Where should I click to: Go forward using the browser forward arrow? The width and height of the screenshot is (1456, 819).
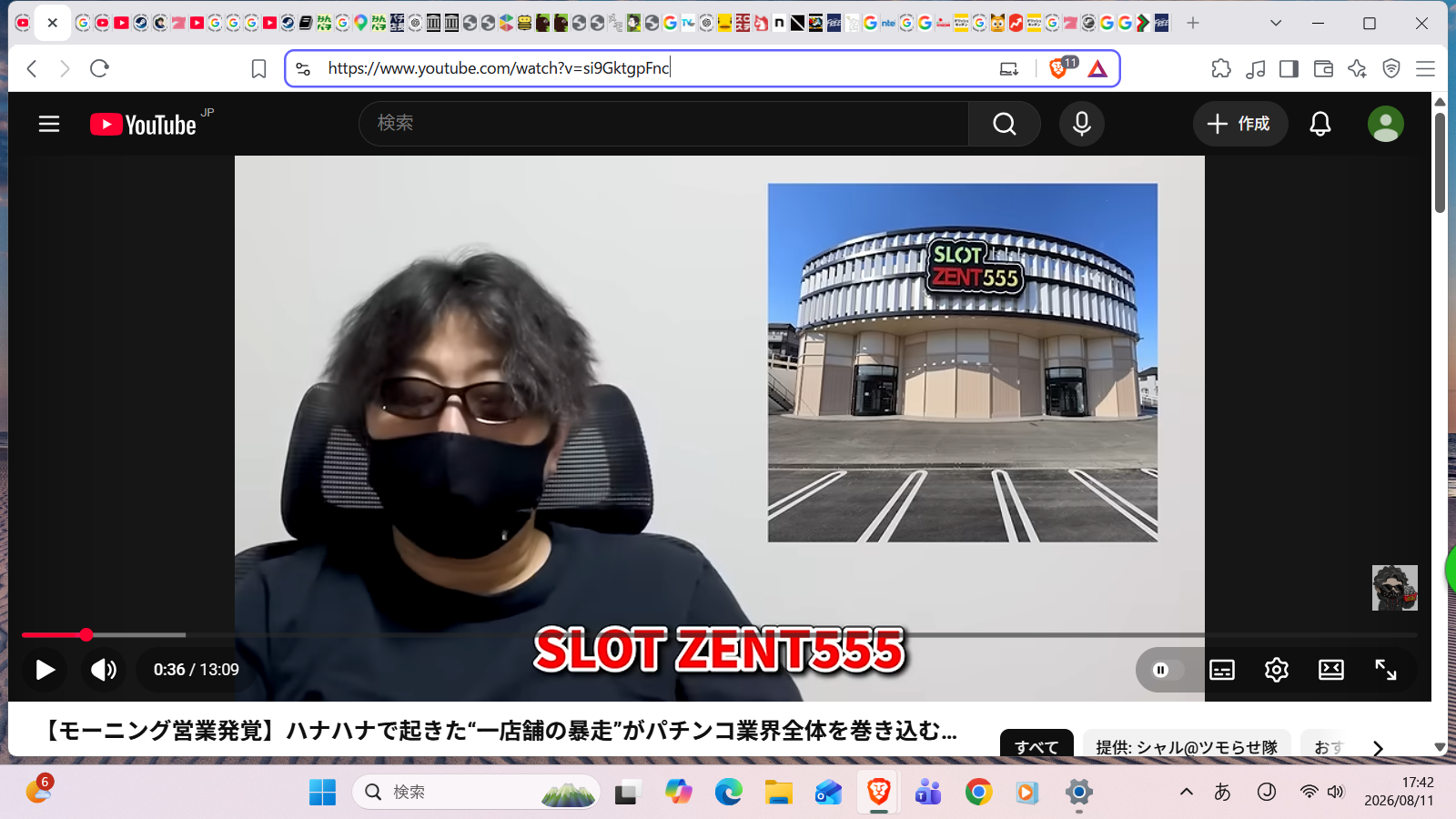65,68
